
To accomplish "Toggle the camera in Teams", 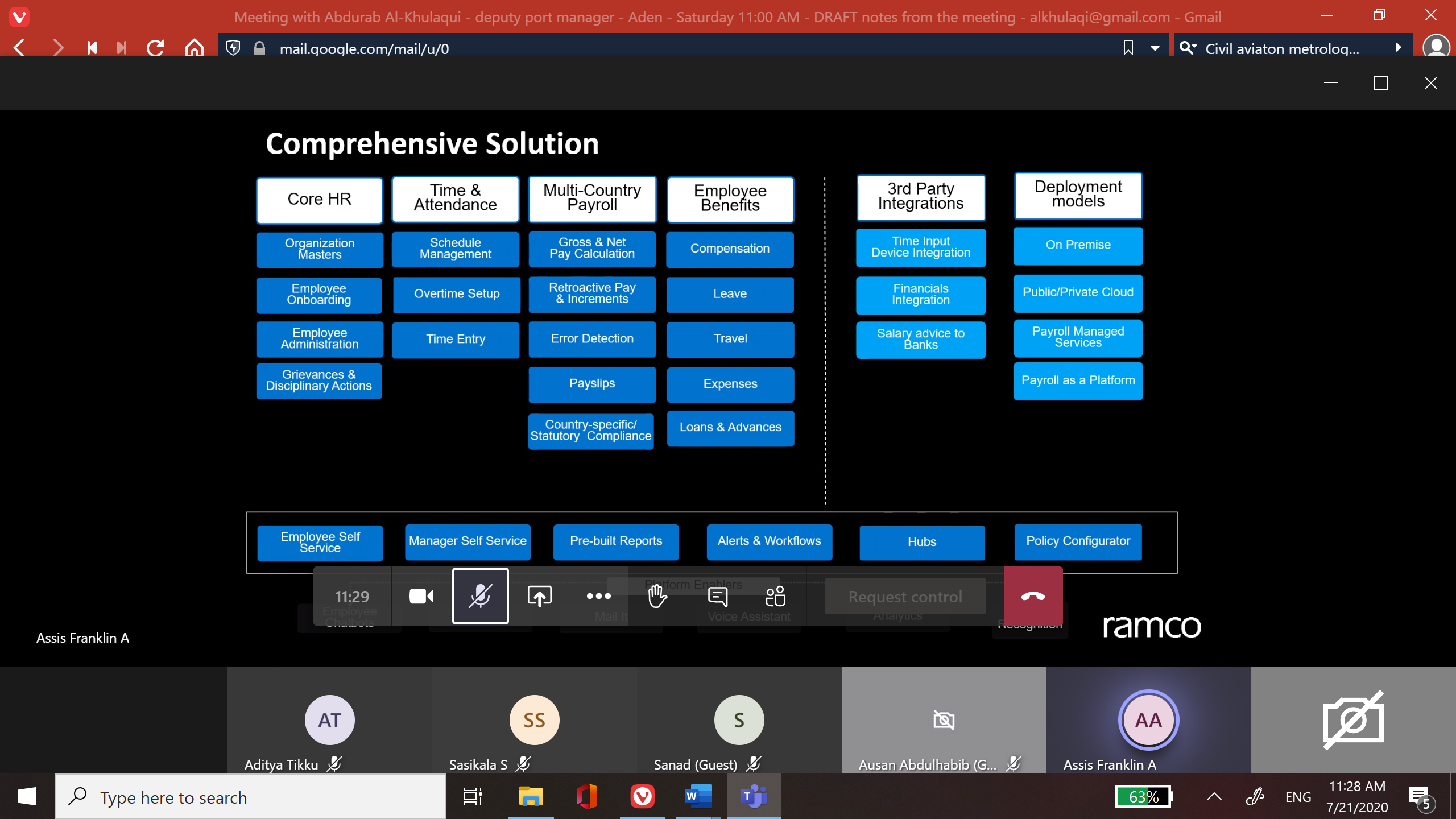I will point(421,596).
